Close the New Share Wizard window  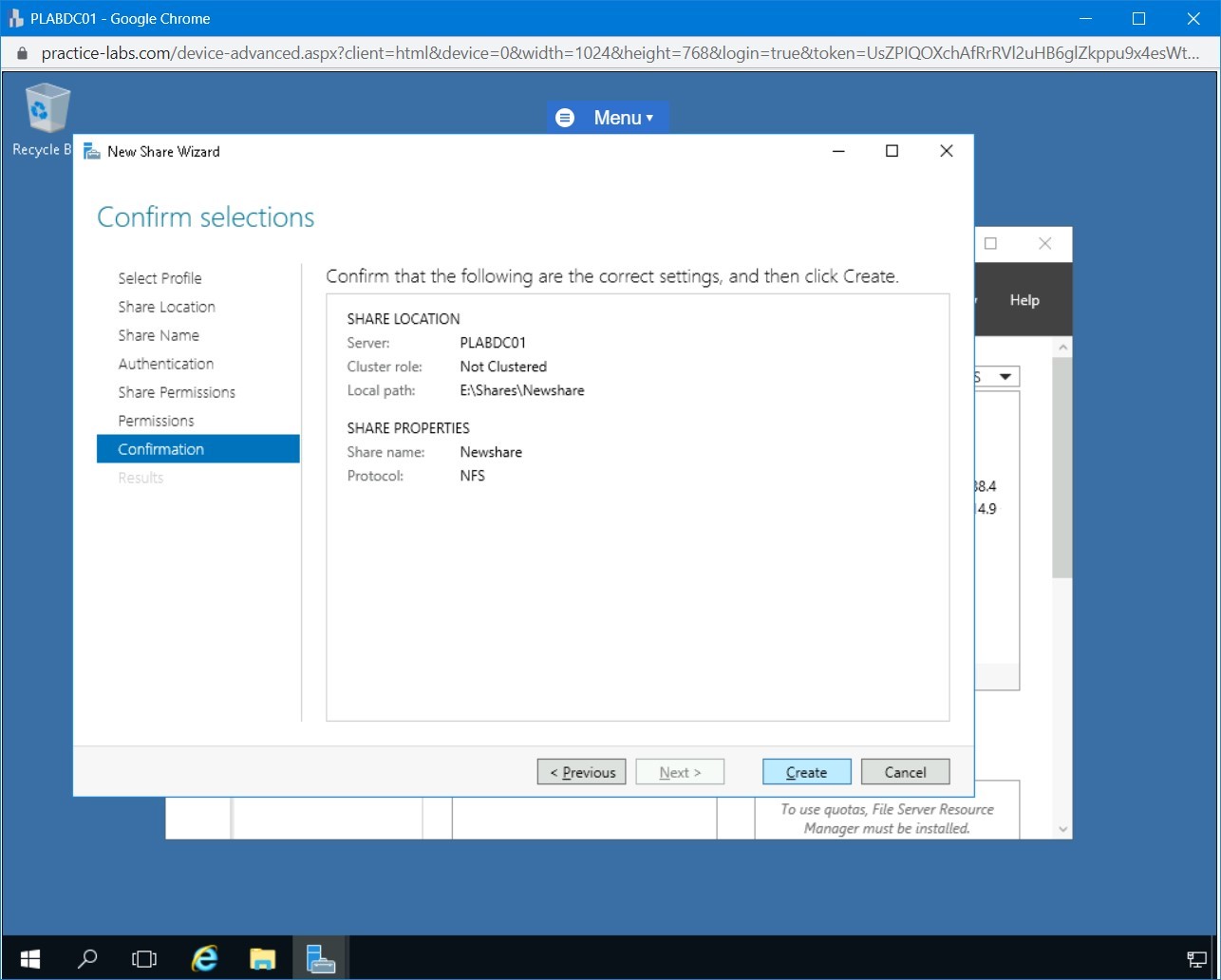[946, 151]
